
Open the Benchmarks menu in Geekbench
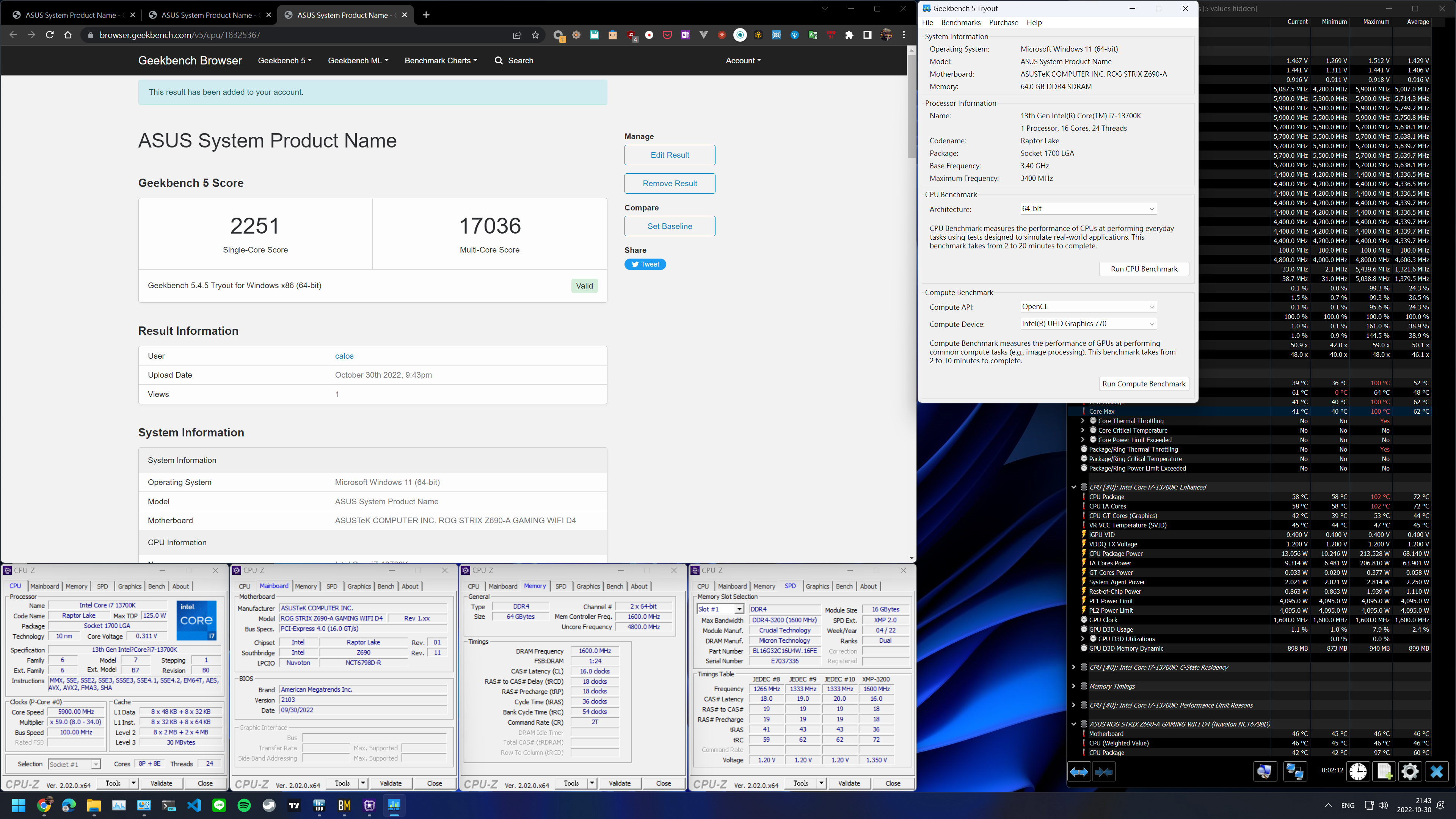961,23
